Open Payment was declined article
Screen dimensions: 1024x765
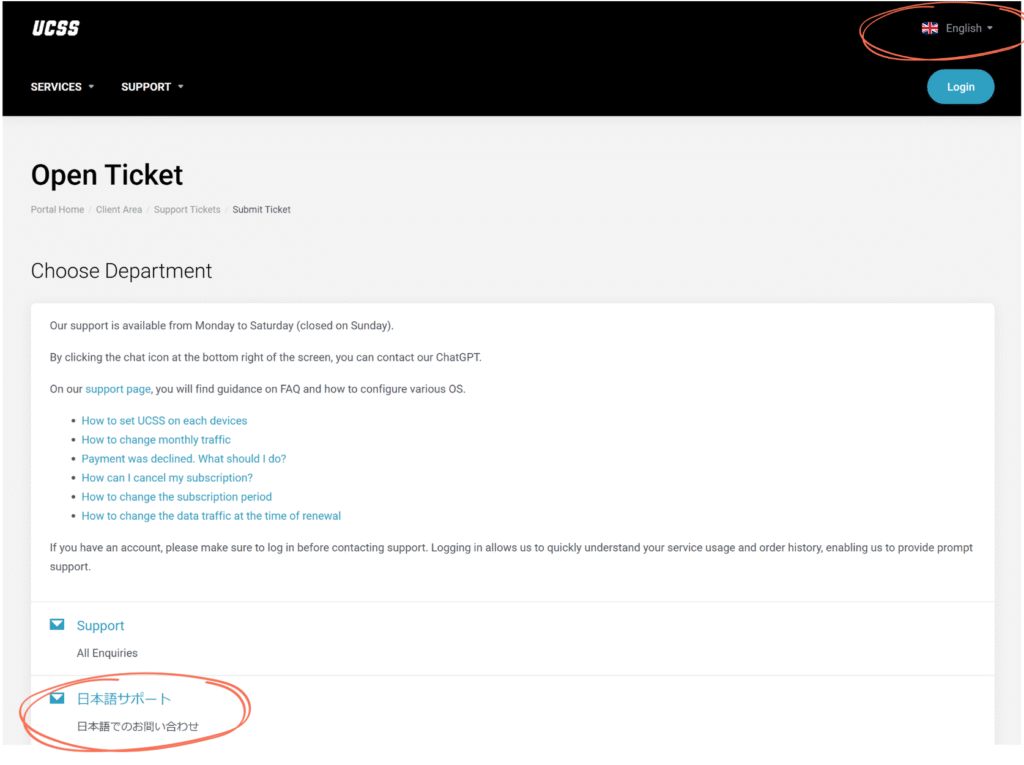pos(184,459)
